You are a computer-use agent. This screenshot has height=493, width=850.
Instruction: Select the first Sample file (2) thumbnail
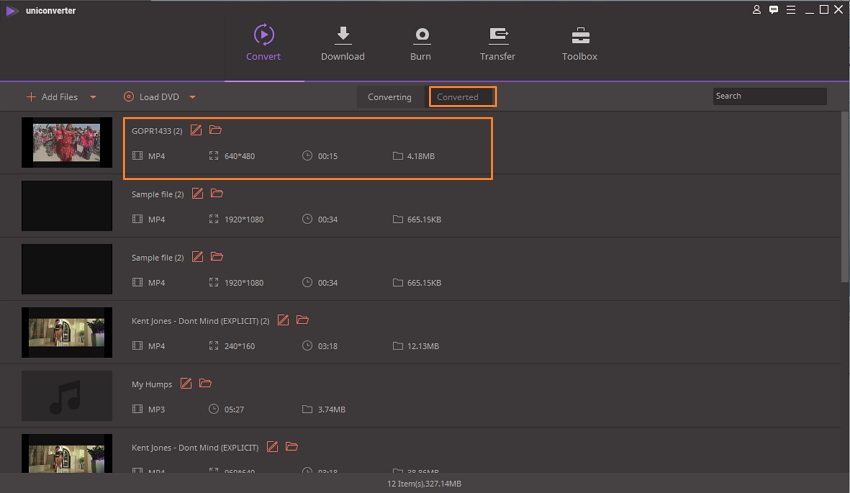pos(67,206)
